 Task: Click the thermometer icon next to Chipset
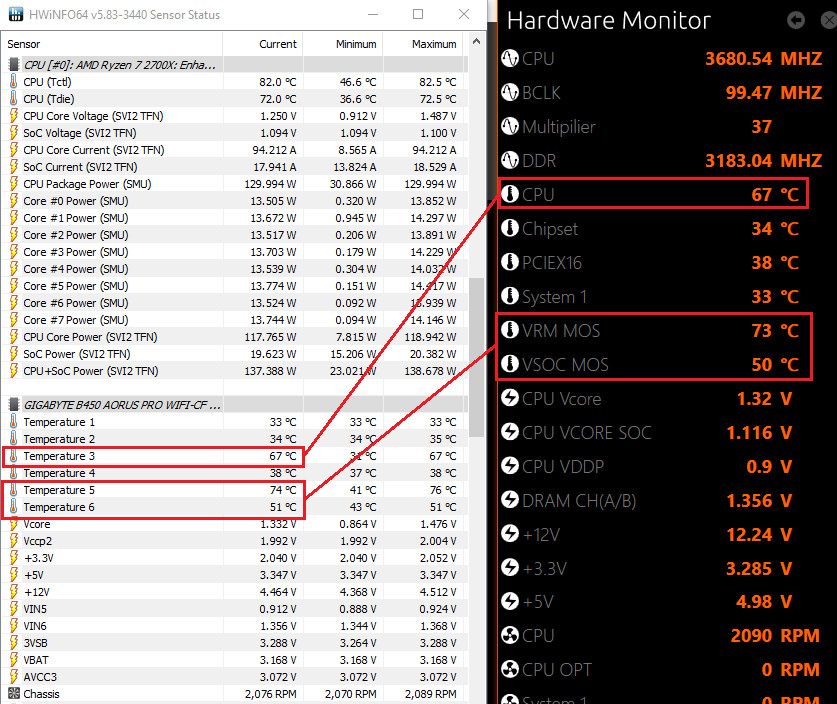[510, 229]
